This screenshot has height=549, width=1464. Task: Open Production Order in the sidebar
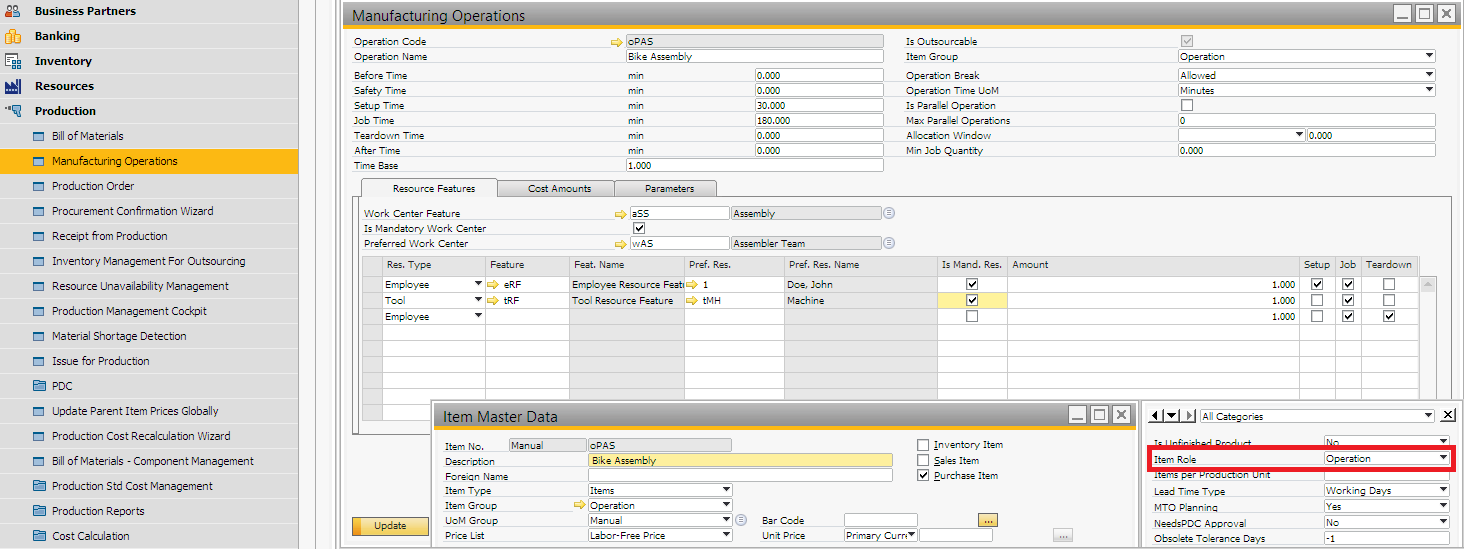[x=93, y=186]
